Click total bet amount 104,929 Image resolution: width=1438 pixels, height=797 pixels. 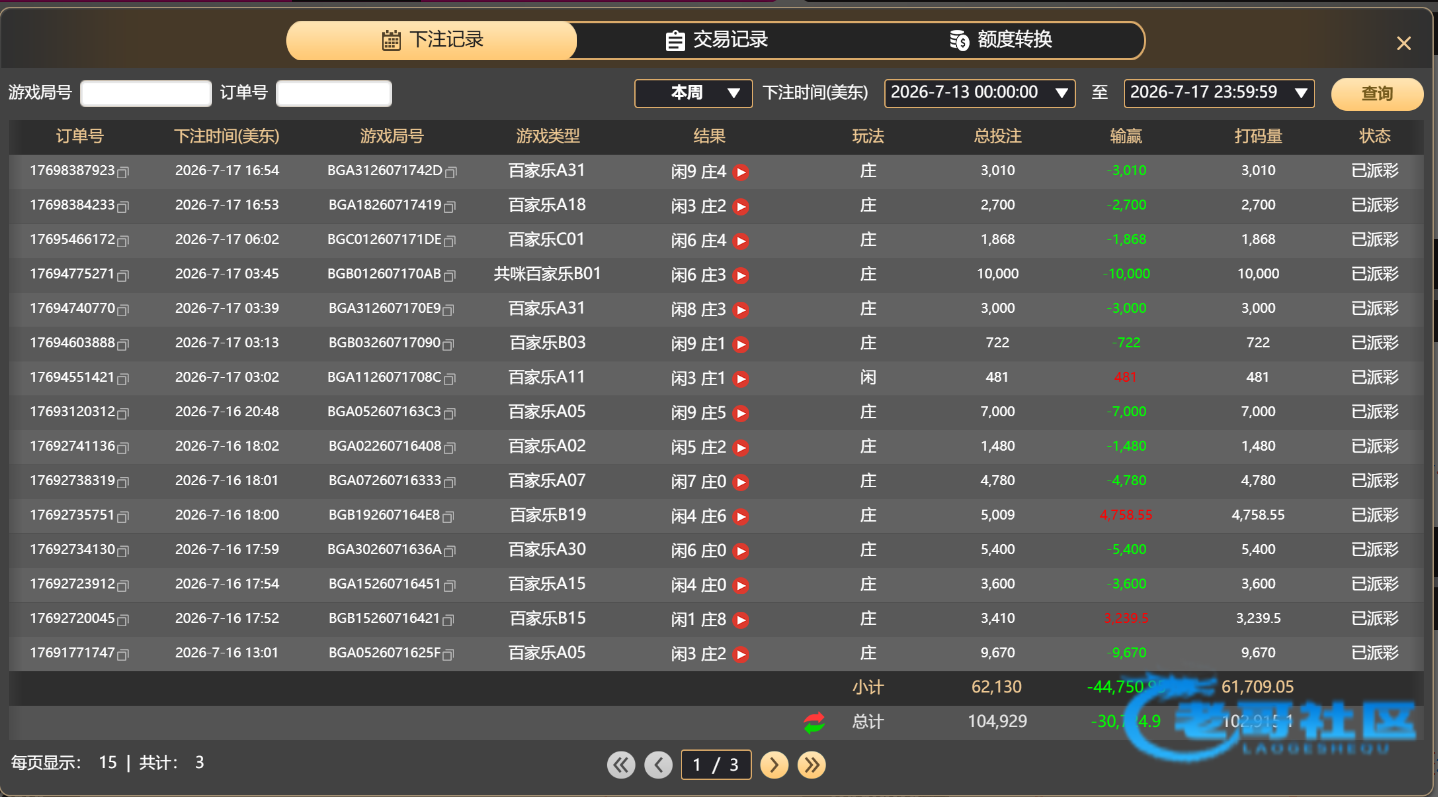point(997,721)
